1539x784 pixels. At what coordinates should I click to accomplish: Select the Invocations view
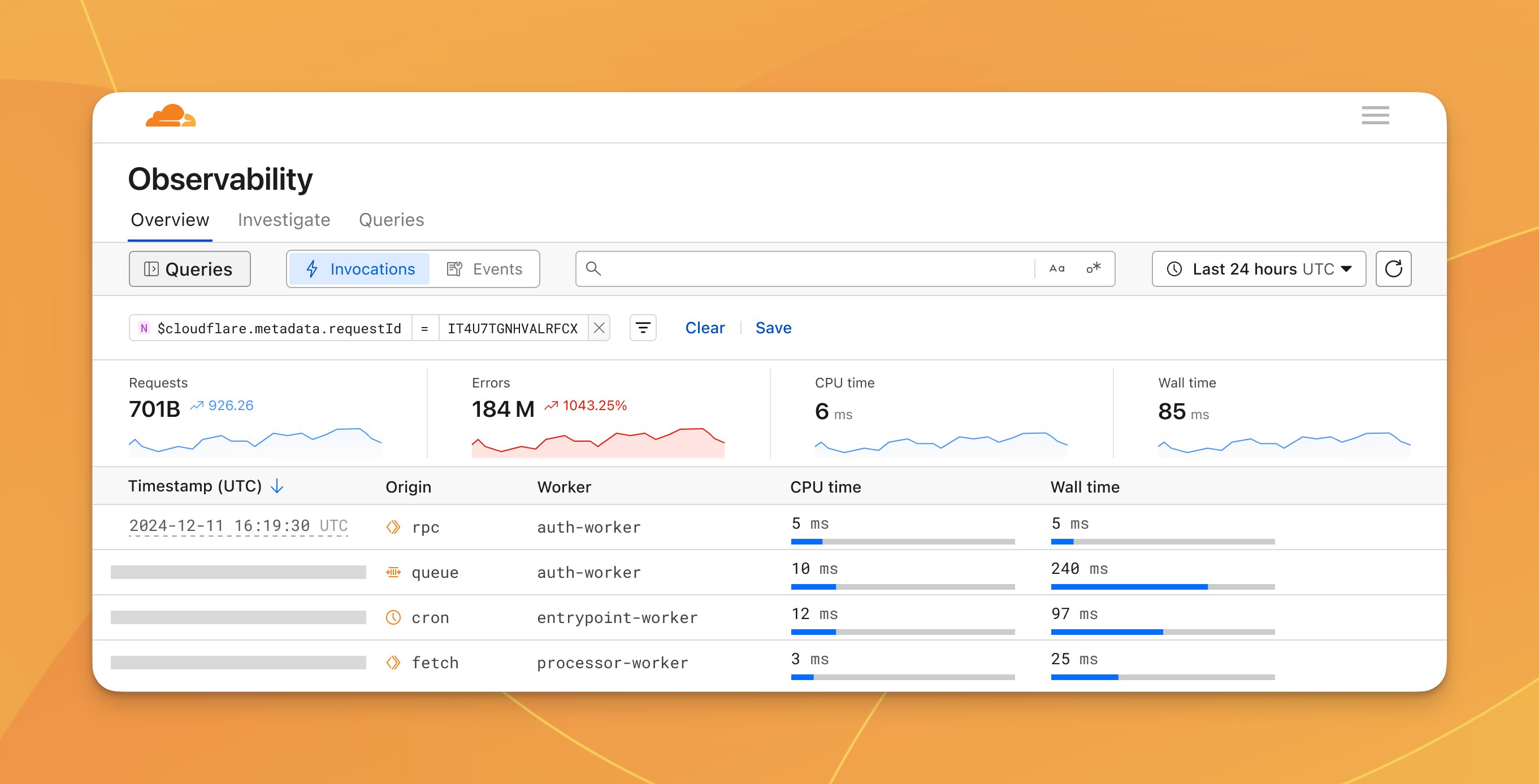(359, 269)
